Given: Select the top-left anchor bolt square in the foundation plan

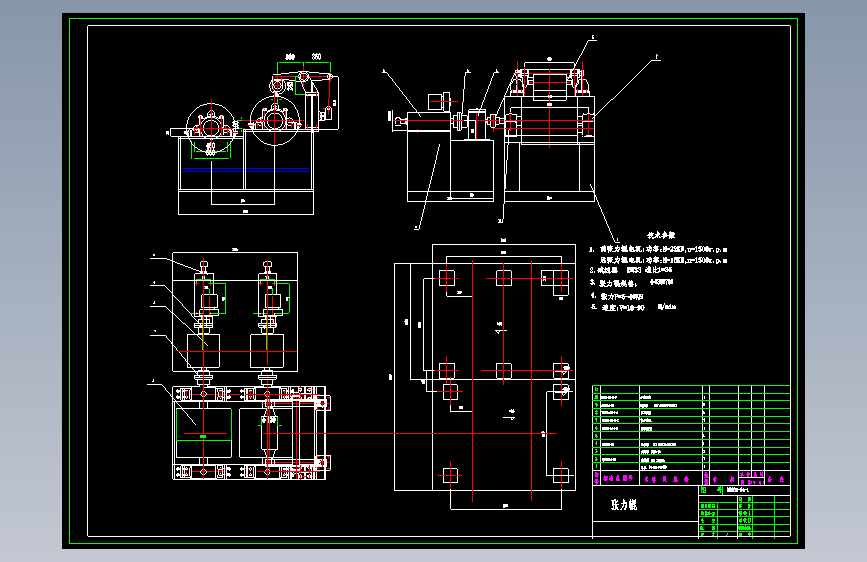Looking at the screenshot, I should 447,278.
